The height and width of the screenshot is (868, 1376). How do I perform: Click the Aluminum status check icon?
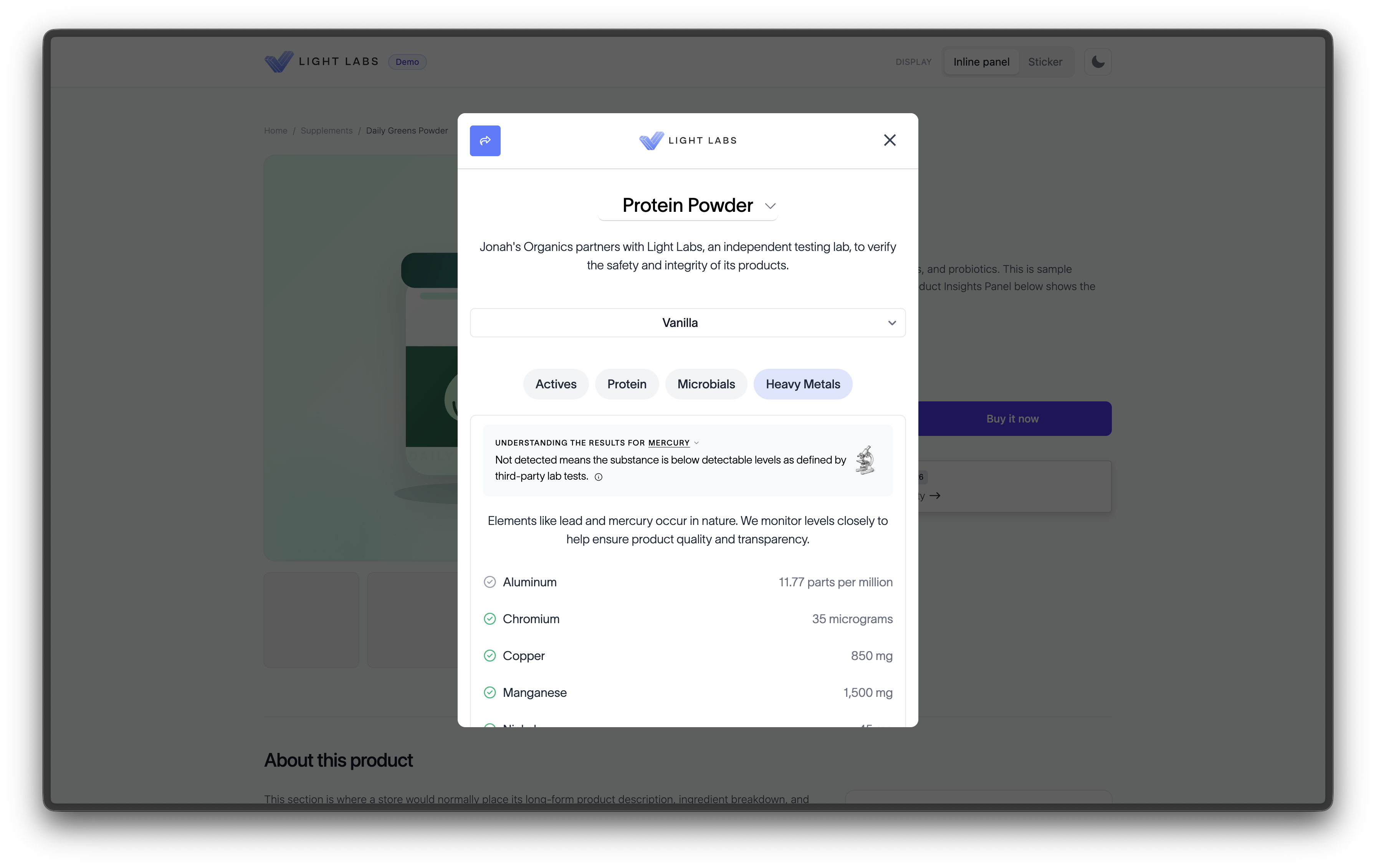(490, 582)
